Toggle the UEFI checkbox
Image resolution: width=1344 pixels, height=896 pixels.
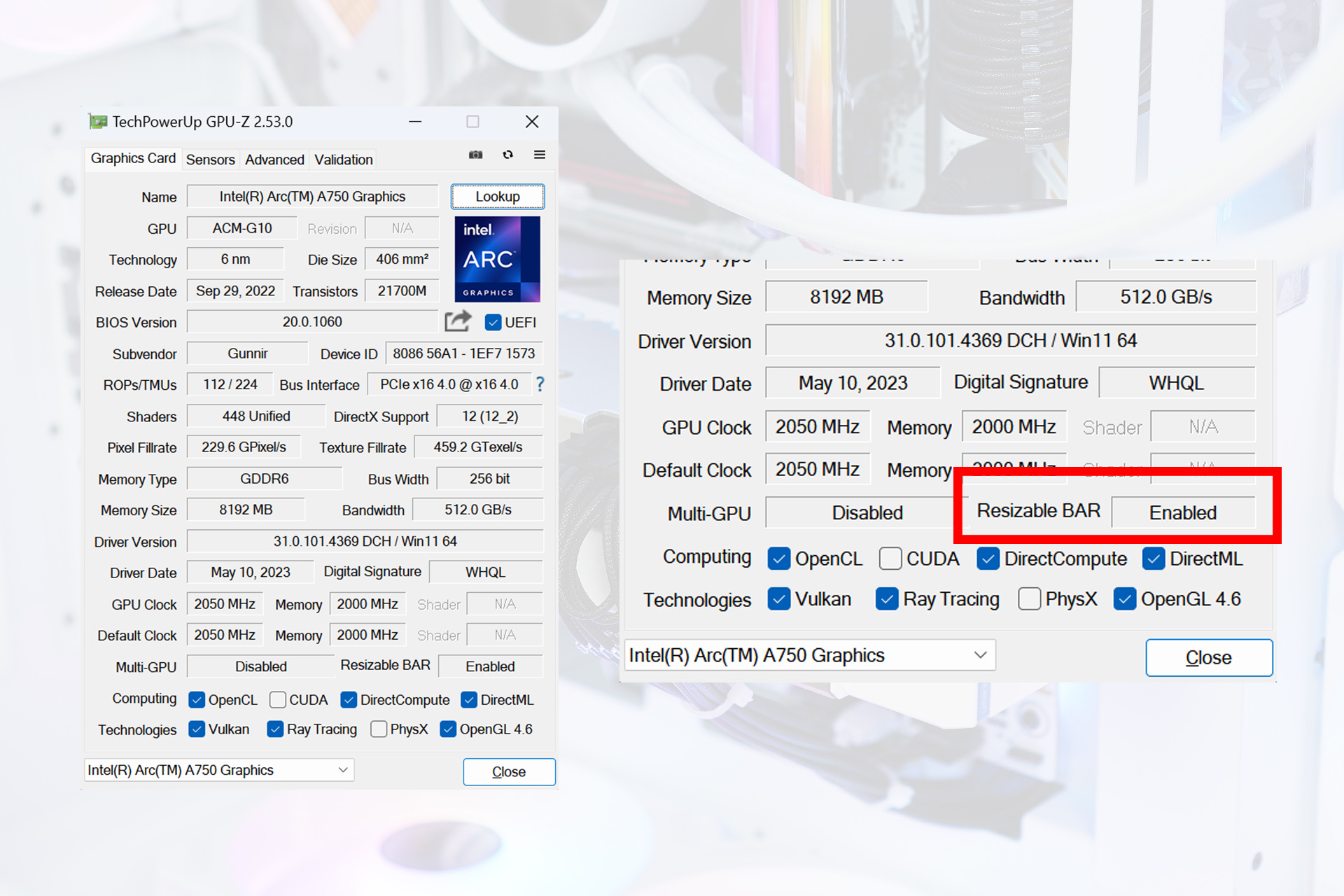(x=493, y=323)
